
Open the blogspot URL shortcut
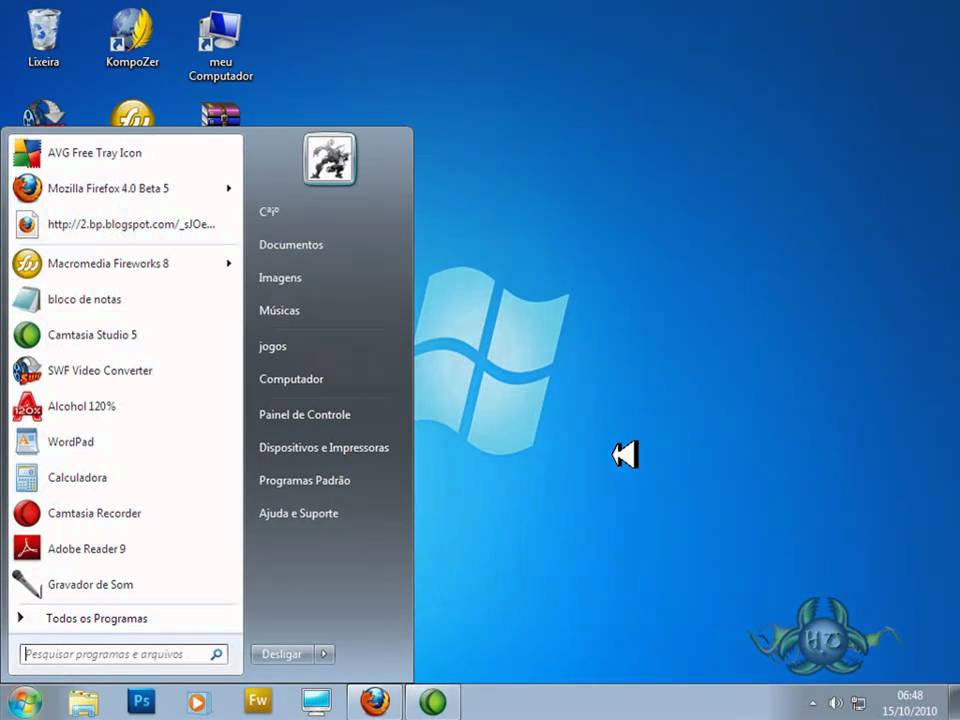point(126,224)
